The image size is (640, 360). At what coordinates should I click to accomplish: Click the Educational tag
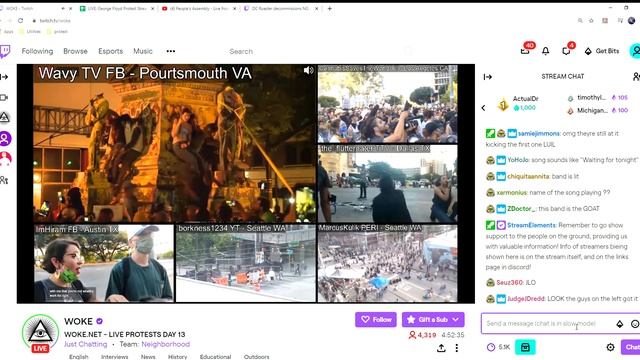[x=215, y=357]
